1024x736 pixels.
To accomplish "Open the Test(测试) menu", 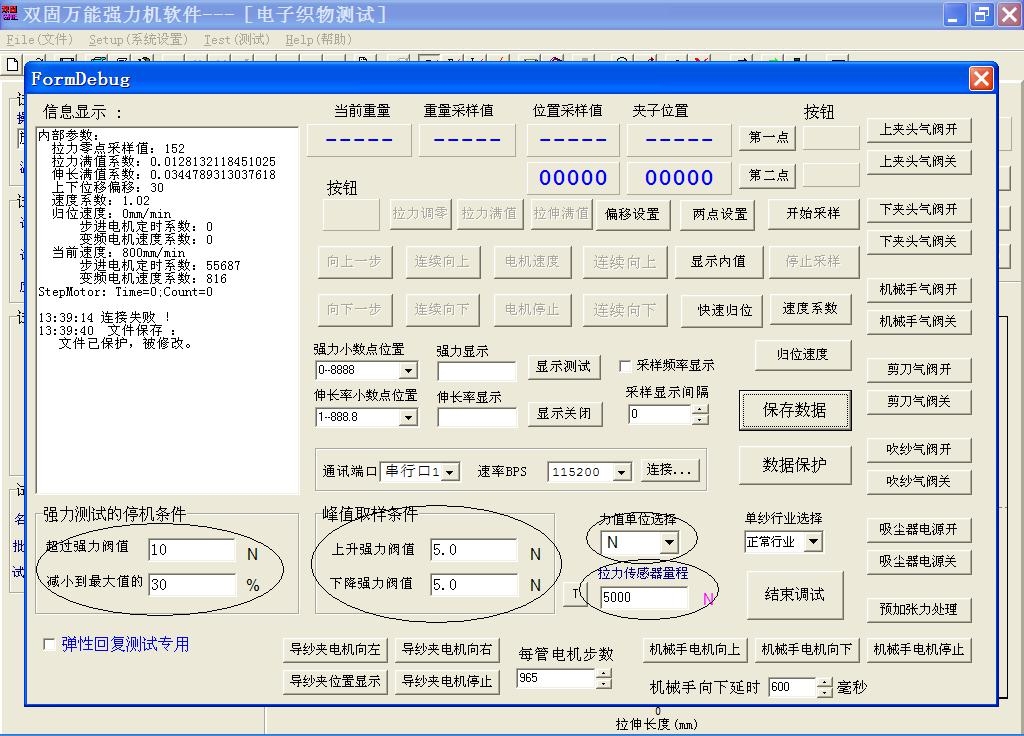I will pyautogui.click(x=236, y=40).
